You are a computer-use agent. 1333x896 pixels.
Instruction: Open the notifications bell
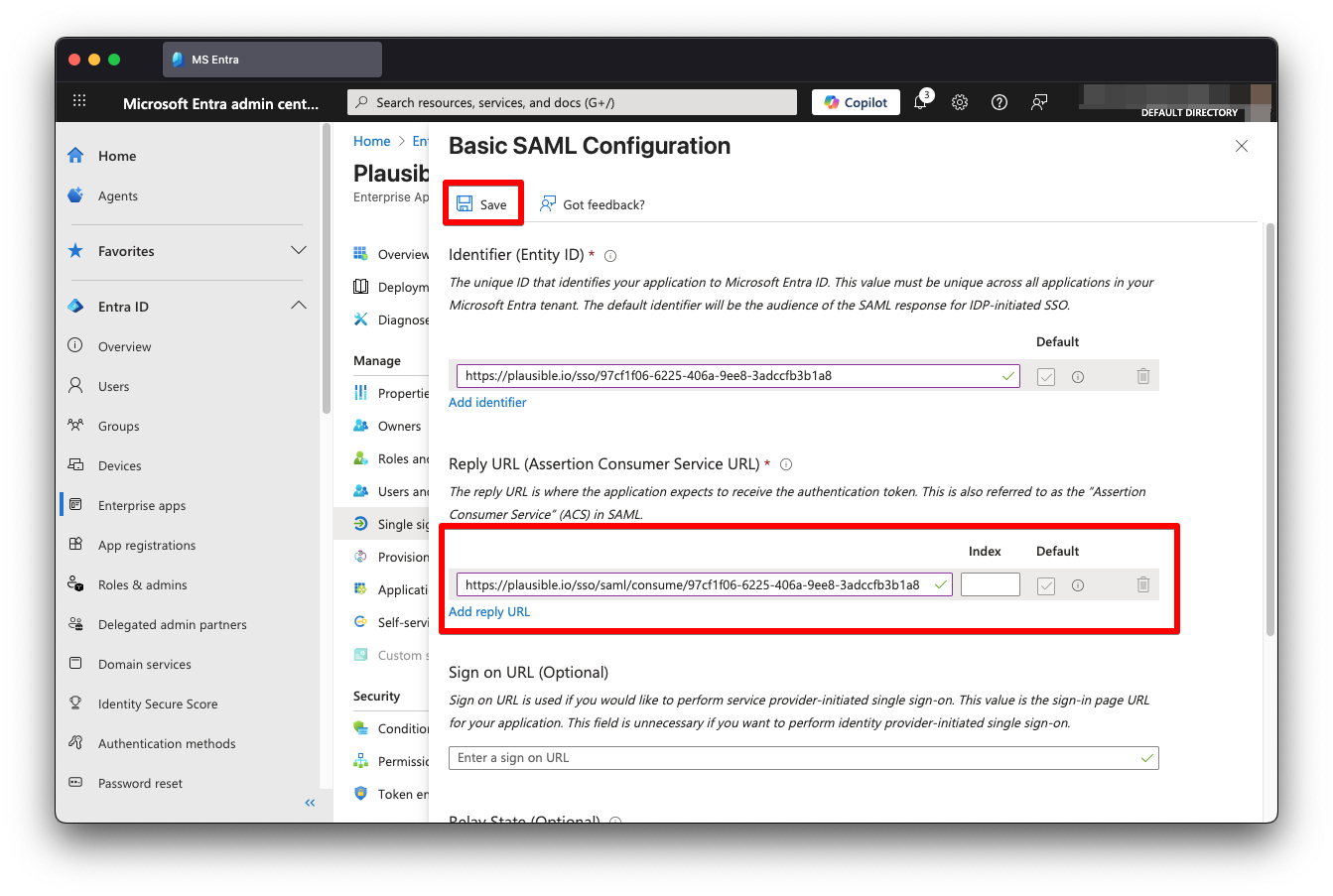click(x=920, y=102)
